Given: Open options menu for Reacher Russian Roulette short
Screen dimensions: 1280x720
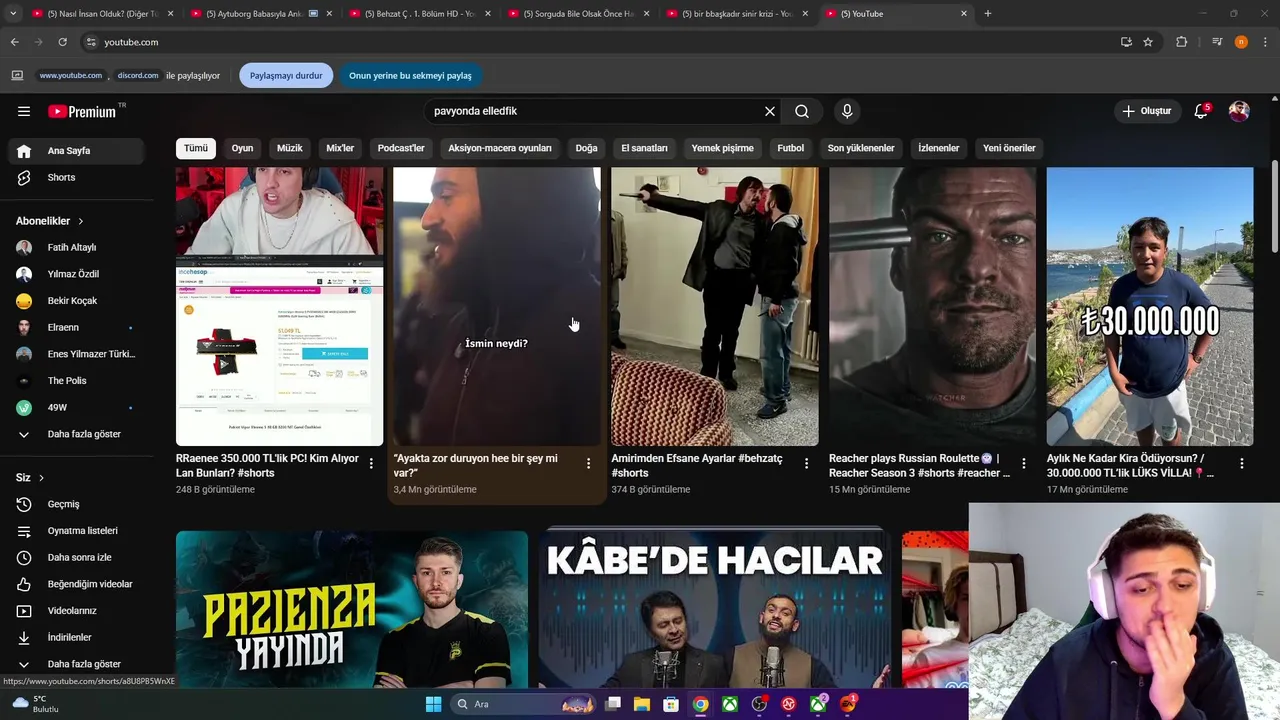Looking at the screenshot, I should point(1024,464).
